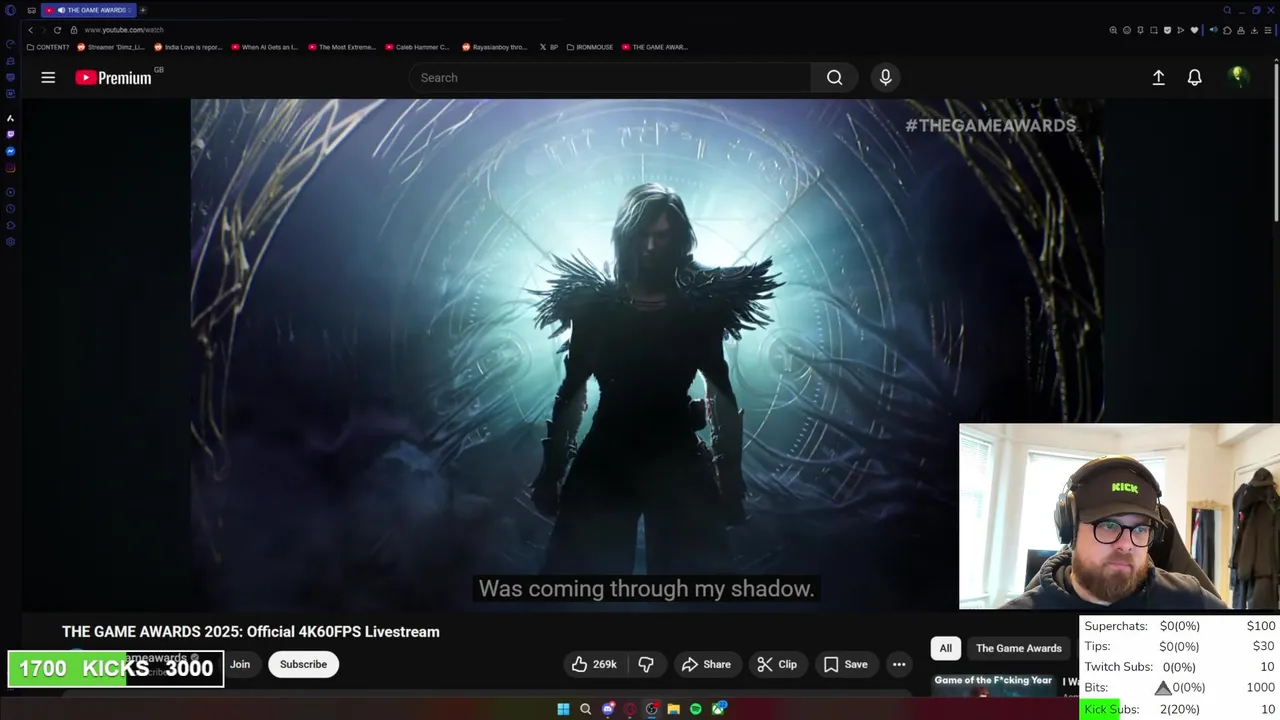The height and width of the screenshot is (720, 1280).
Task: Mute tab with the speaker toolbar icon
Action: pos(1214,30)
